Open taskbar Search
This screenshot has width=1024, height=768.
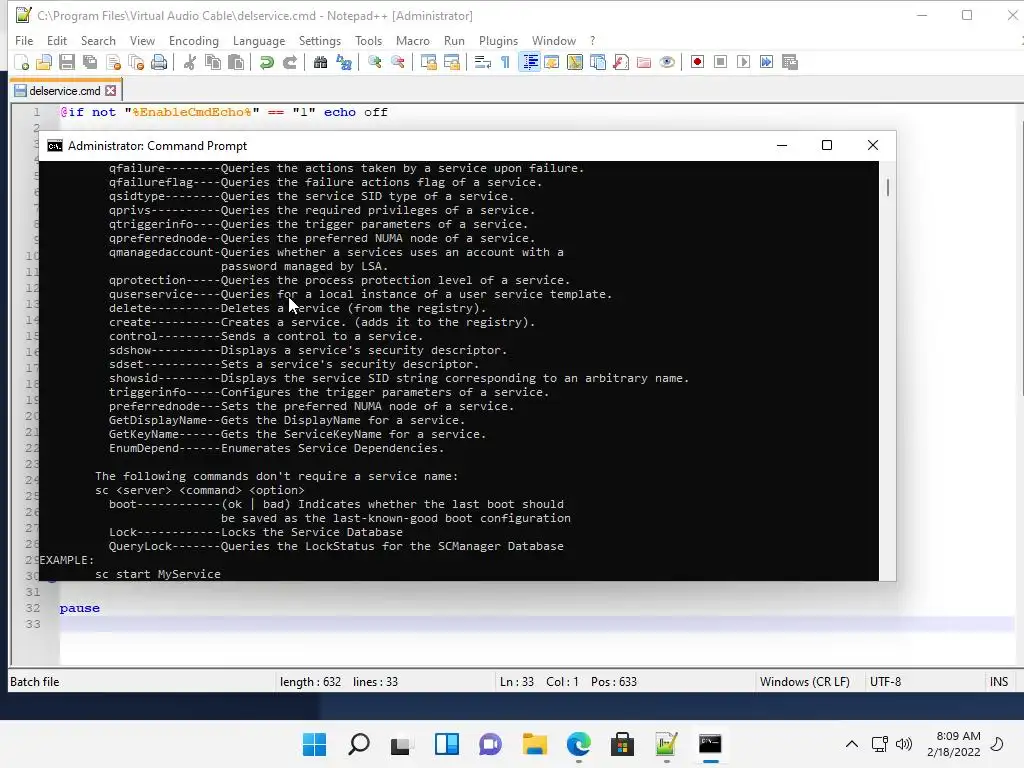tap(359, 744)
